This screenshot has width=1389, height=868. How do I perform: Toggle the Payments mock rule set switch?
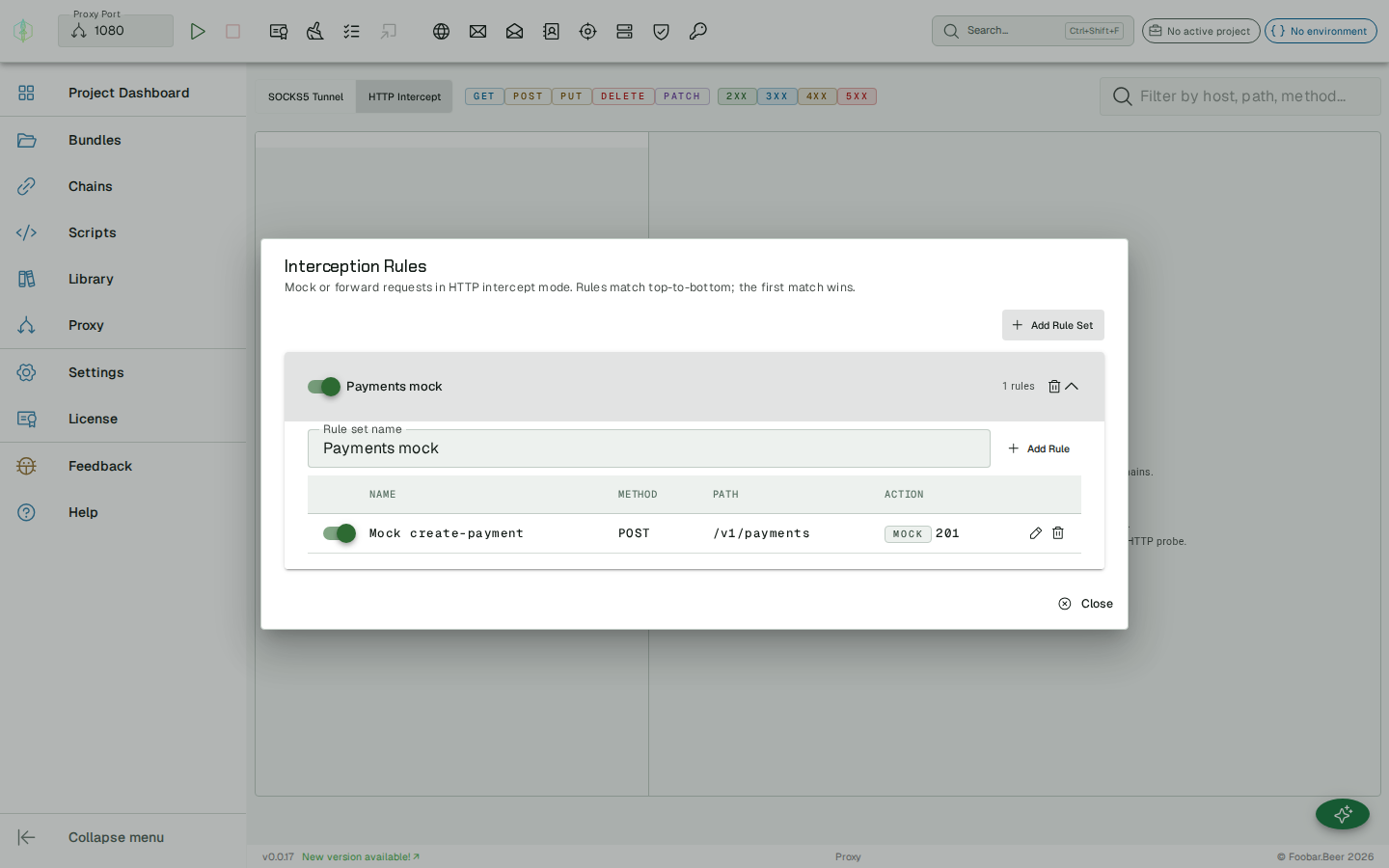coord(324,387)
